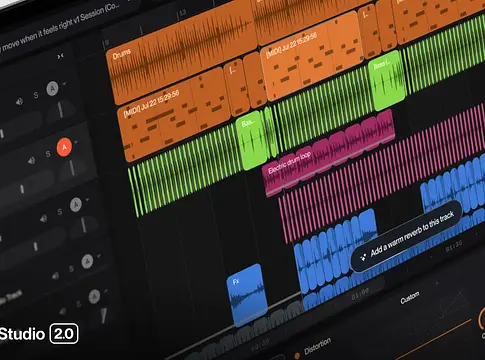Solo the highlighted track beside red A
The width and height of the screenshot is (485, 360).
click(x=48, y=154)
